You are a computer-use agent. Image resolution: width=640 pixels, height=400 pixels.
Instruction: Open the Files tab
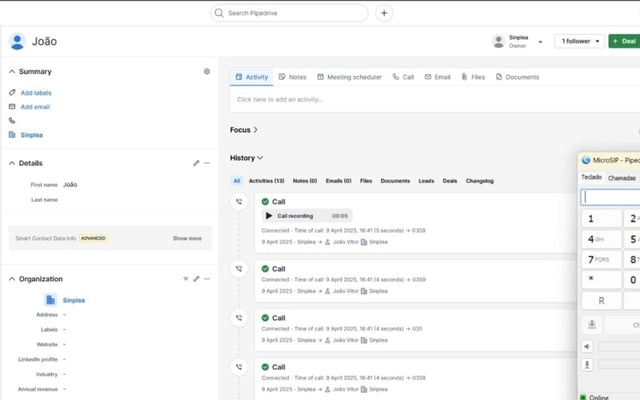coord(473,77)
